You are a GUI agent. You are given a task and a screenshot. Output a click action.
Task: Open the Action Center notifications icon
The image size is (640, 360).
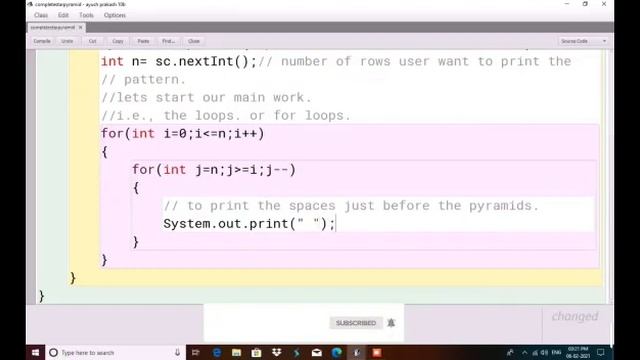coord(600,353)
